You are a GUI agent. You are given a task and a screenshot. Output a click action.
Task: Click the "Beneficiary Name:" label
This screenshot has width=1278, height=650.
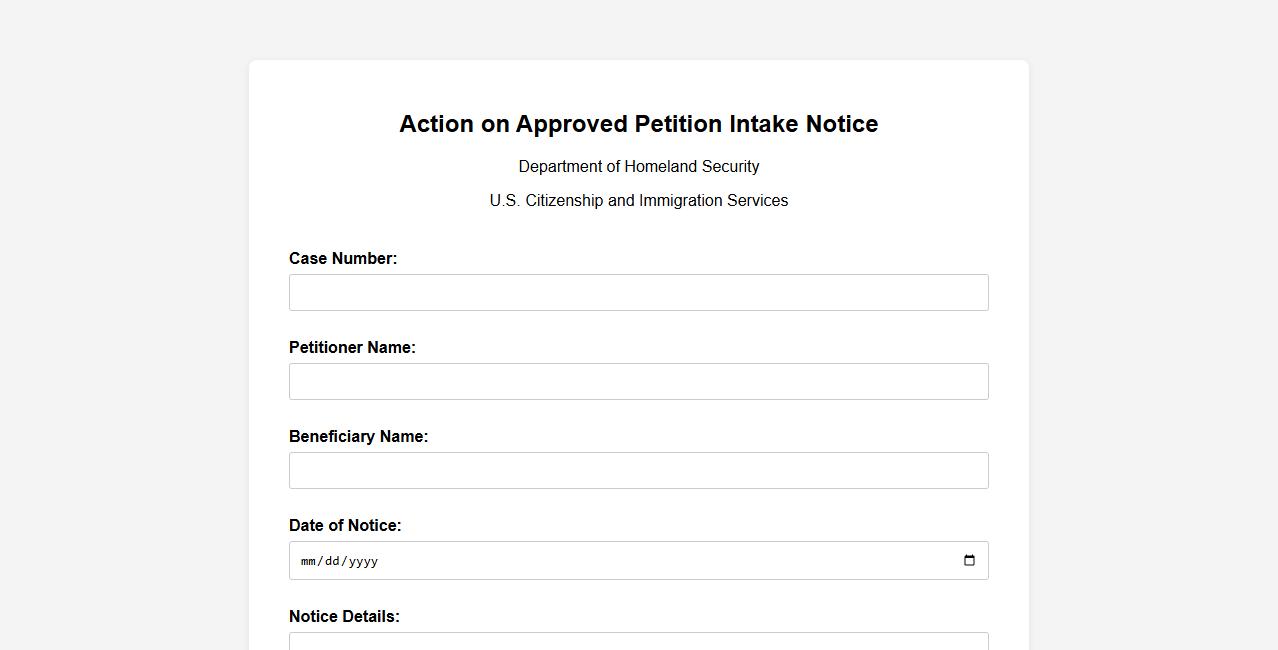coord(358,437)
